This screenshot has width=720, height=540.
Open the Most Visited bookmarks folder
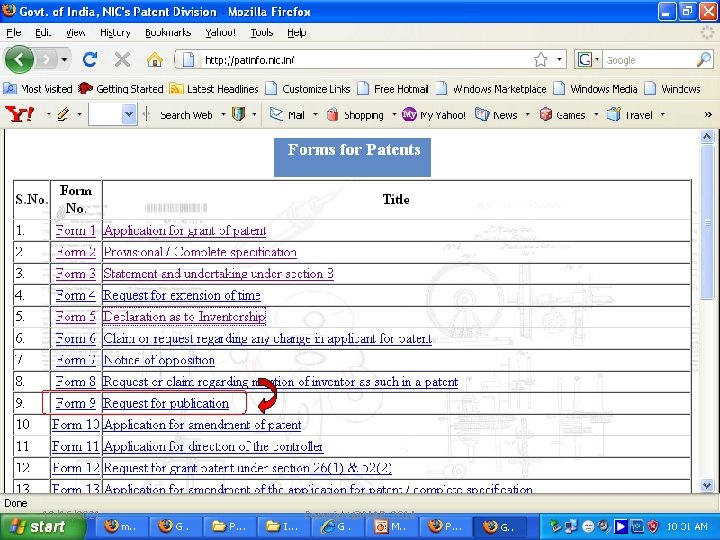38,89
